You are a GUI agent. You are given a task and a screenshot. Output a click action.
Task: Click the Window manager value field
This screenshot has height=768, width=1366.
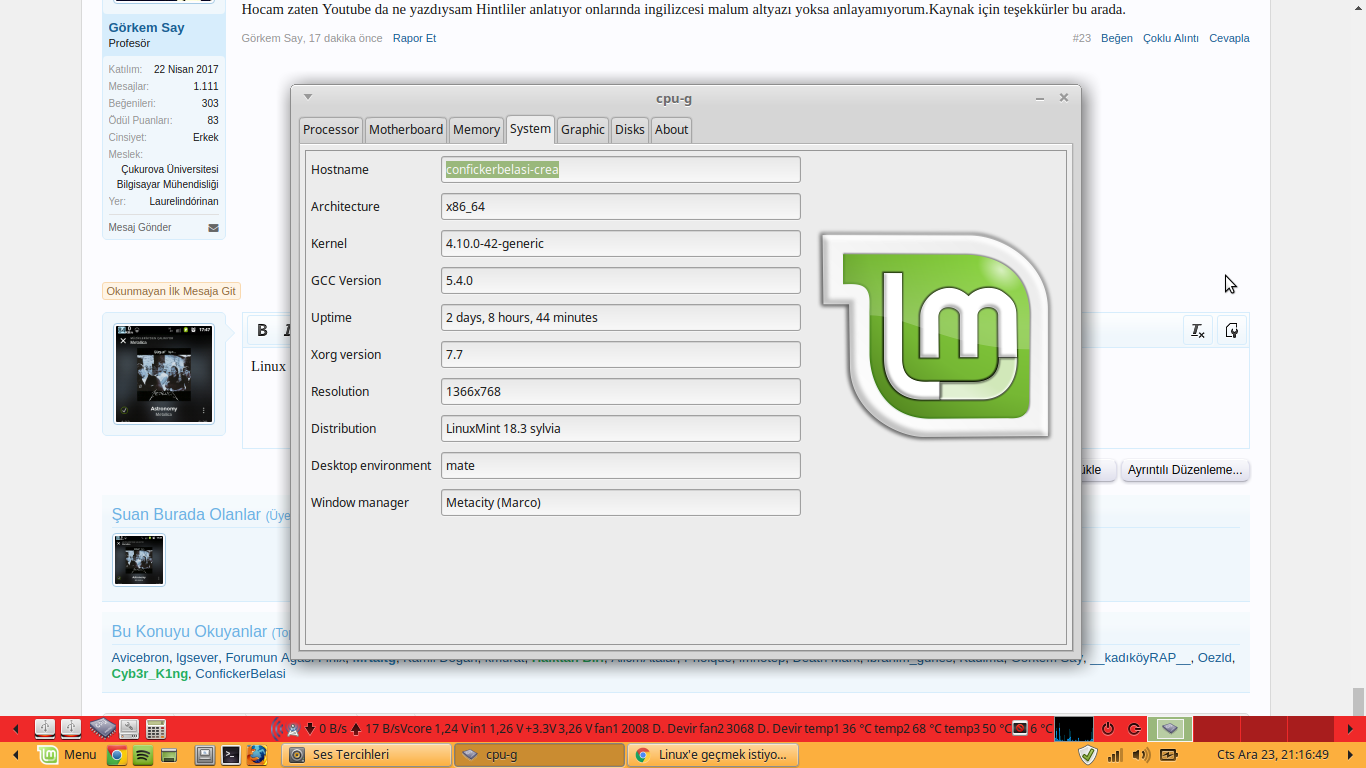621,502
